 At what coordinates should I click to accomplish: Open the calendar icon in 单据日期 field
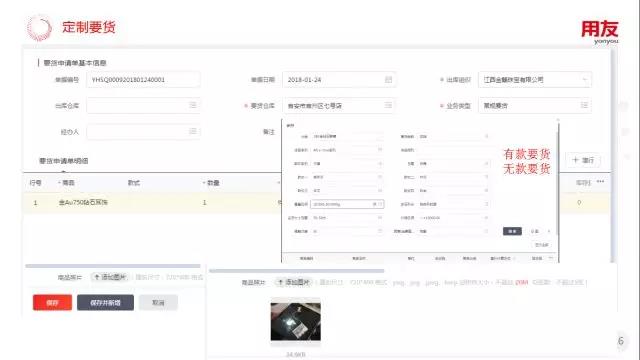tap(388, 80)
